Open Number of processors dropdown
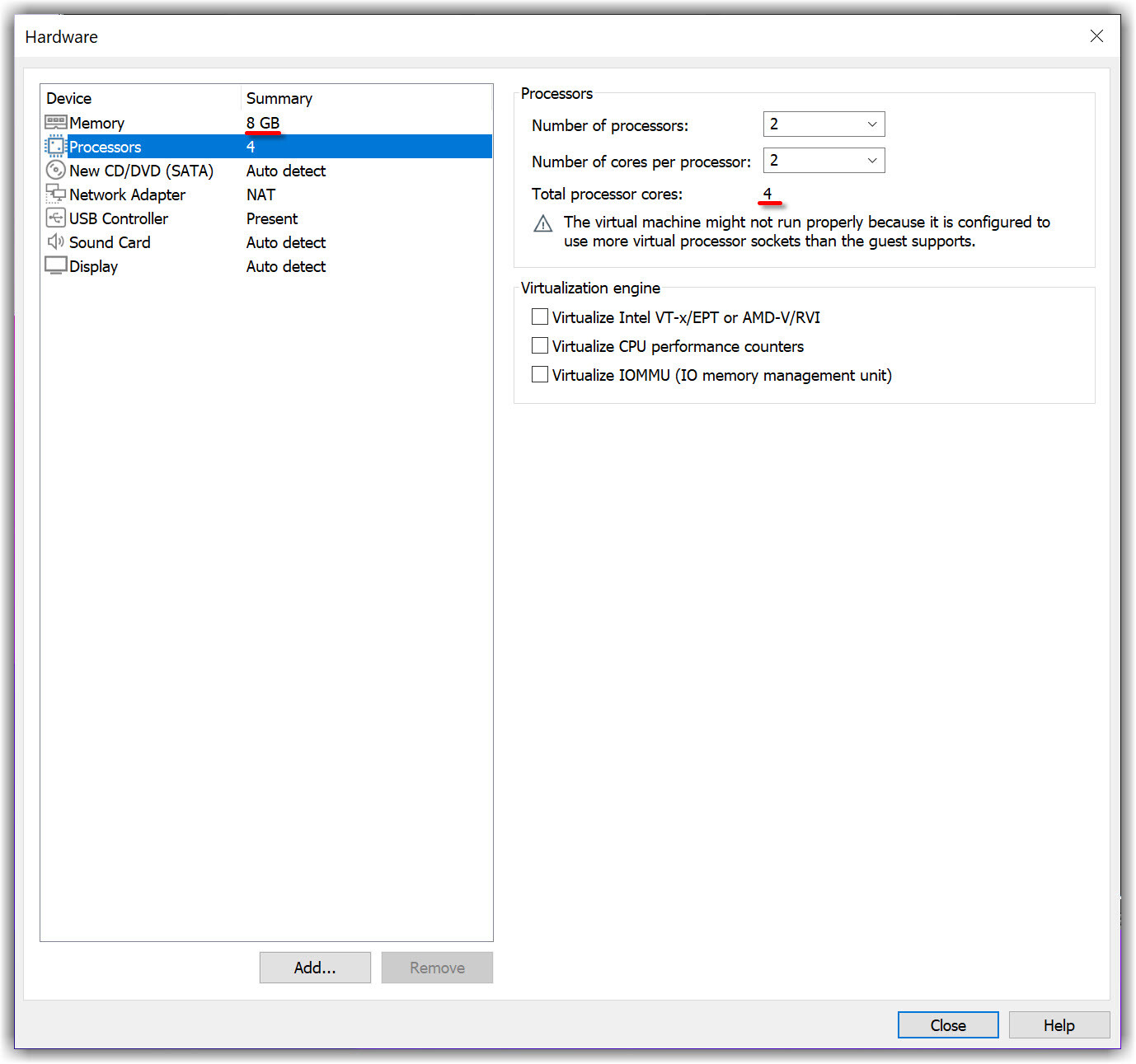The height and width of the screenshot is (1064, 1136). click(824, 124)
